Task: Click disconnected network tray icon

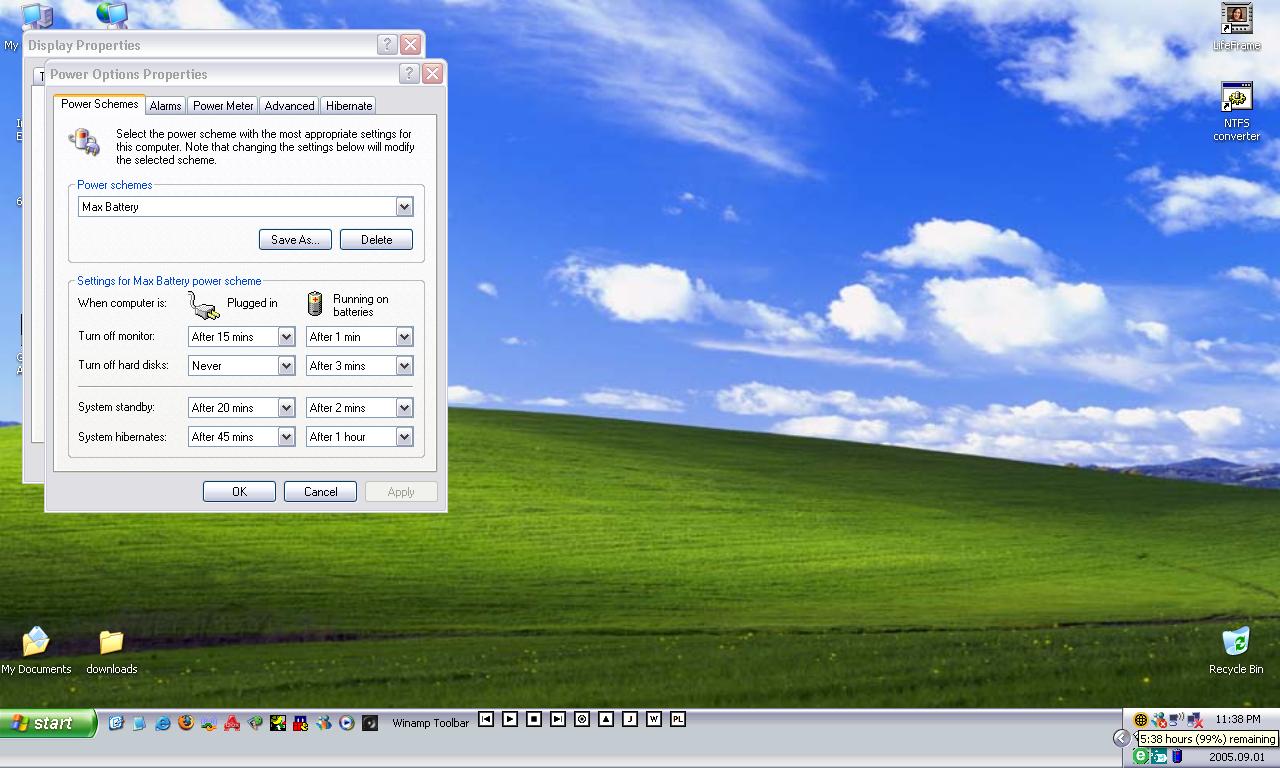Action: 1194,720
